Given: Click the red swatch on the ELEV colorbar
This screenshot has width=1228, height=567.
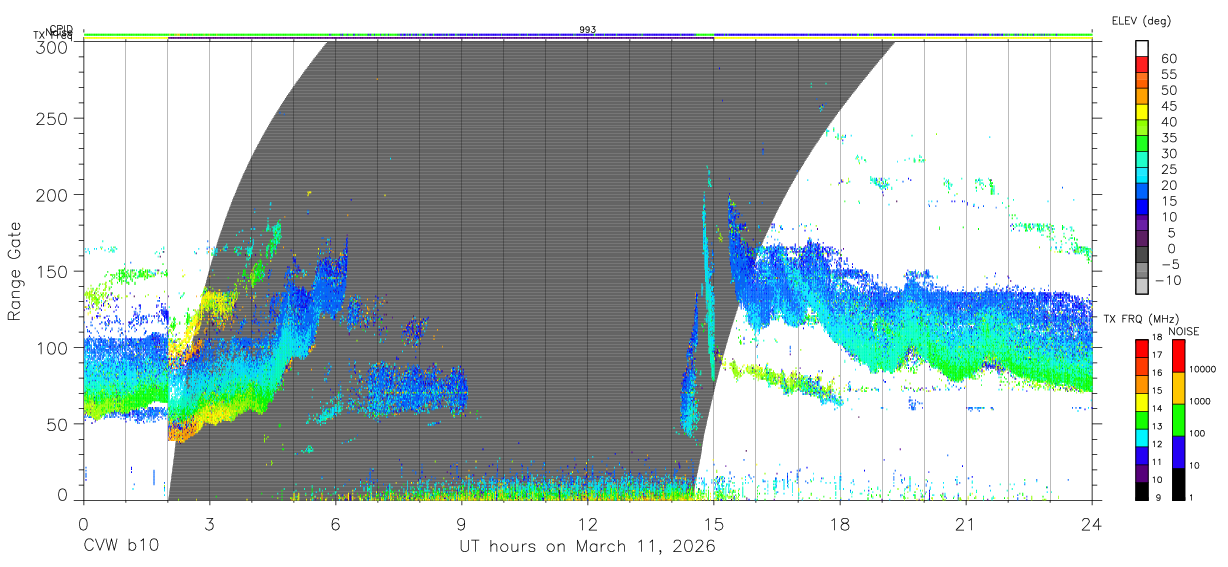Looking at the screenshot, I should (x=1144, y=64).
